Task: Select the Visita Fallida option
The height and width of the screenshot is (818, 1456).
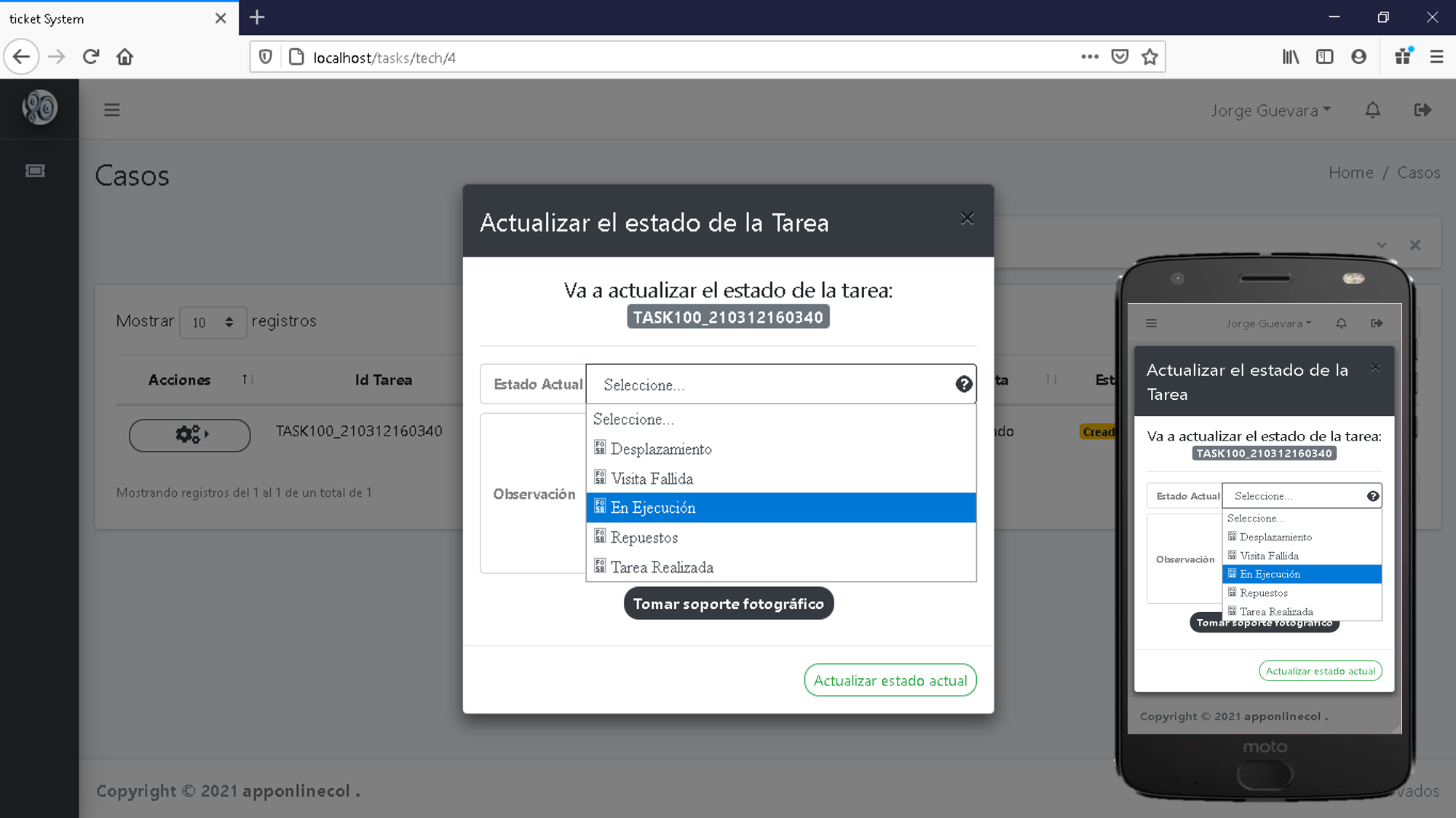Action: (780, 479)
